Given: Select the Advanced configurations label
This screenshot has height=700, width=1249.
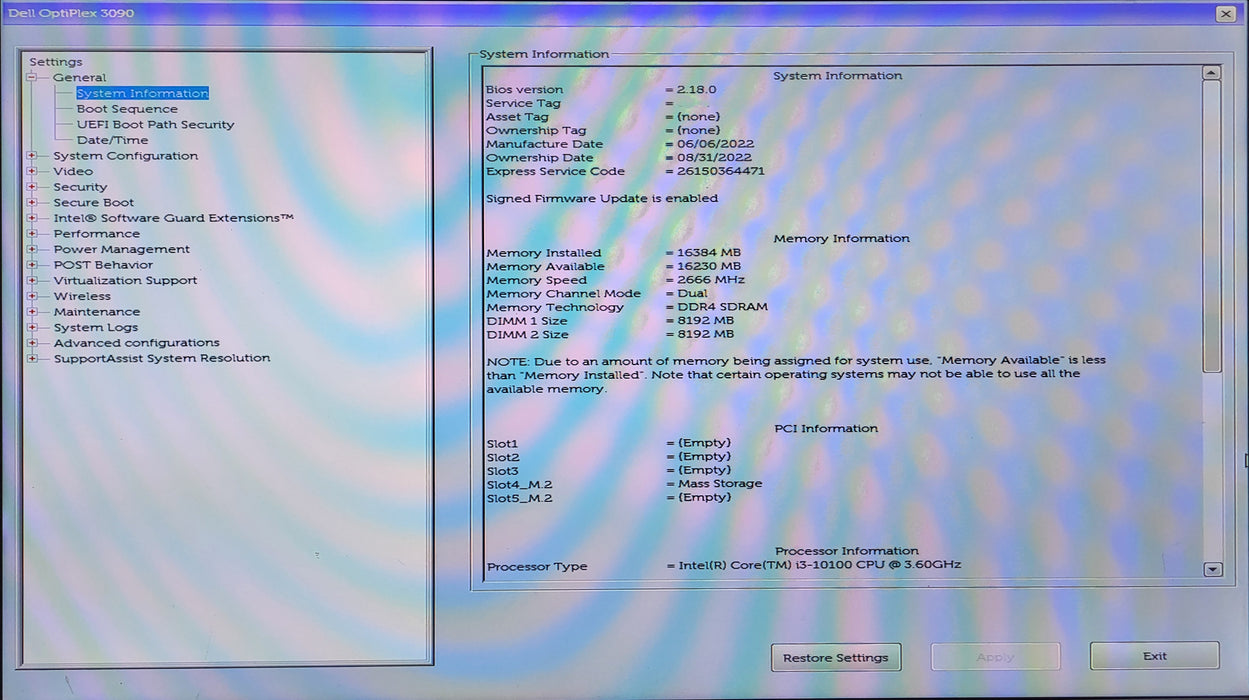Looking at the screenshot, I should [136, 343].
